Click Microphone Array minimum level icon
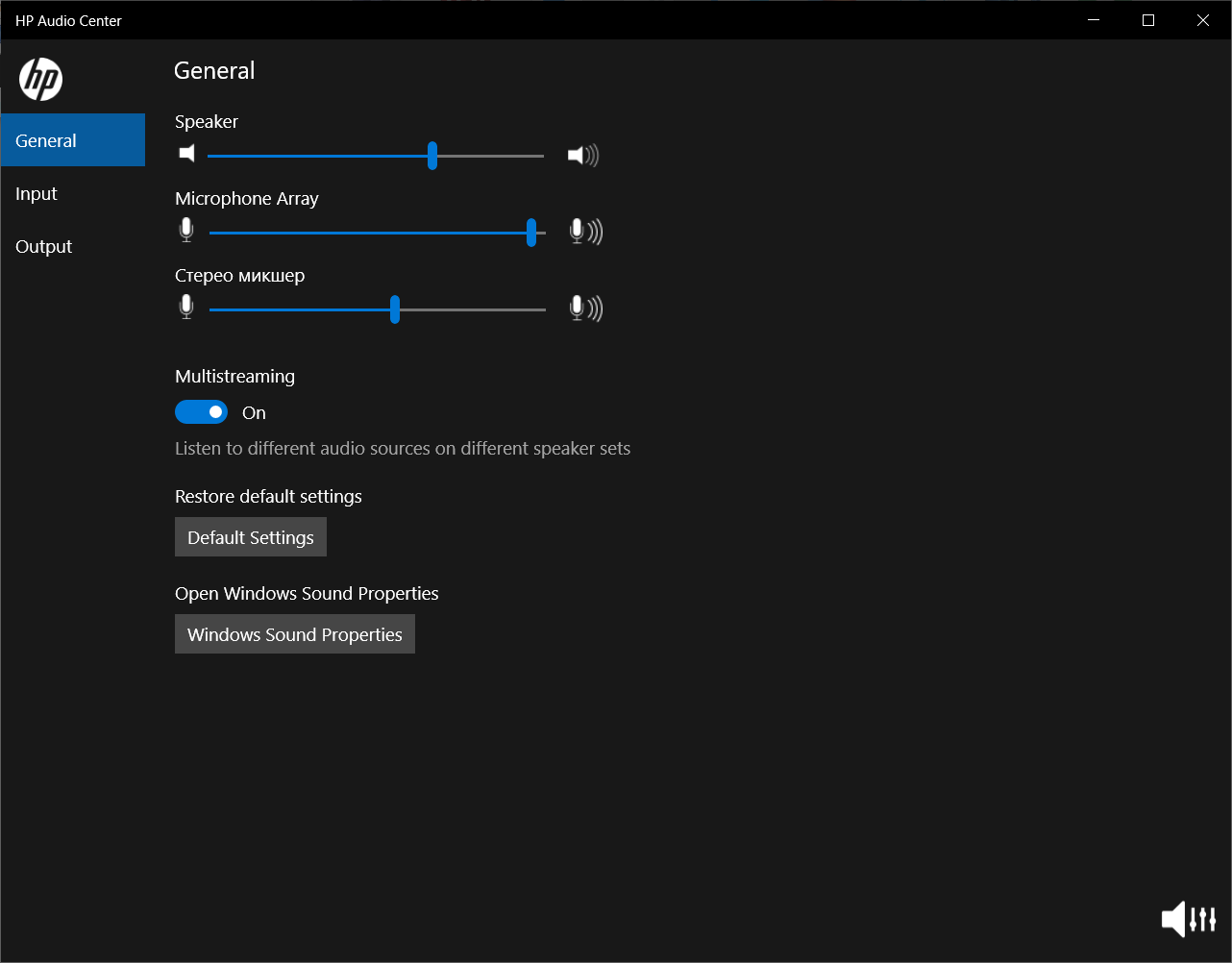Screen dimensions: 1232x963 pos(186,231)
